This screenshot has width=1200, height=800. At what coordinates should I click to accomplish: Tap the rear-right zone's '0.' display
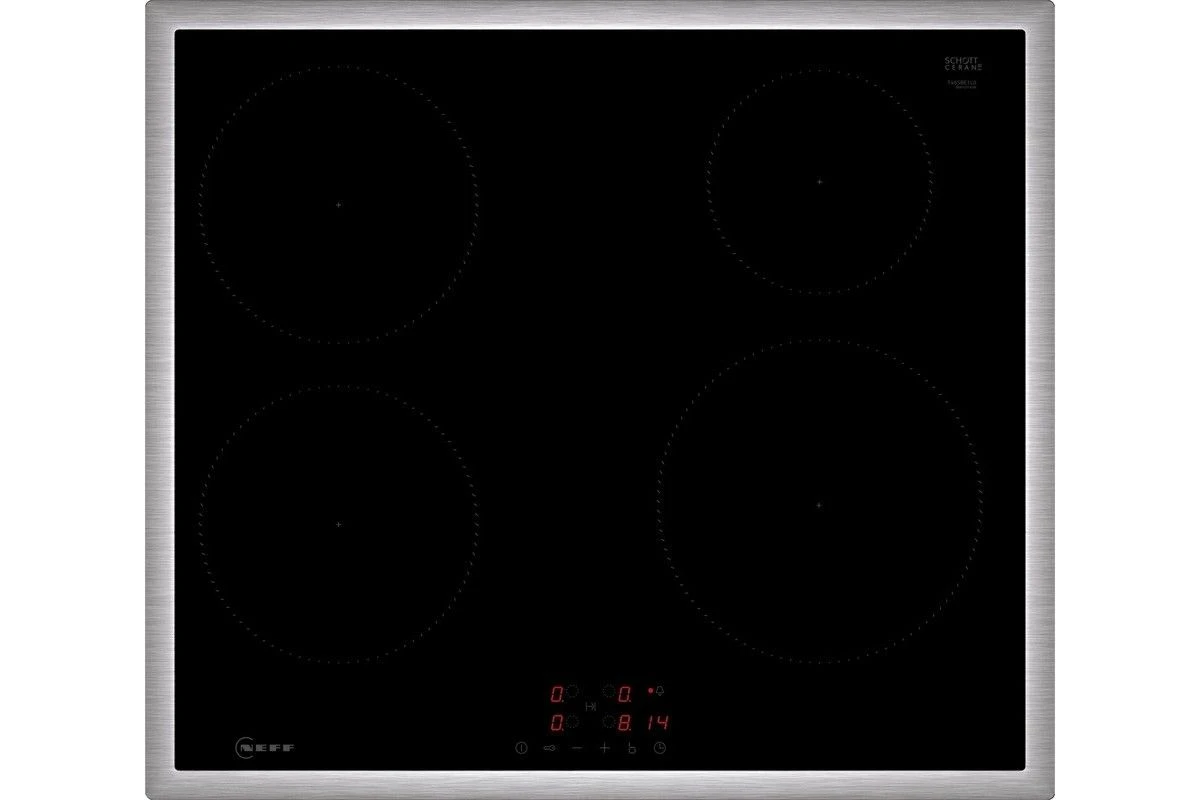point(626,692)
